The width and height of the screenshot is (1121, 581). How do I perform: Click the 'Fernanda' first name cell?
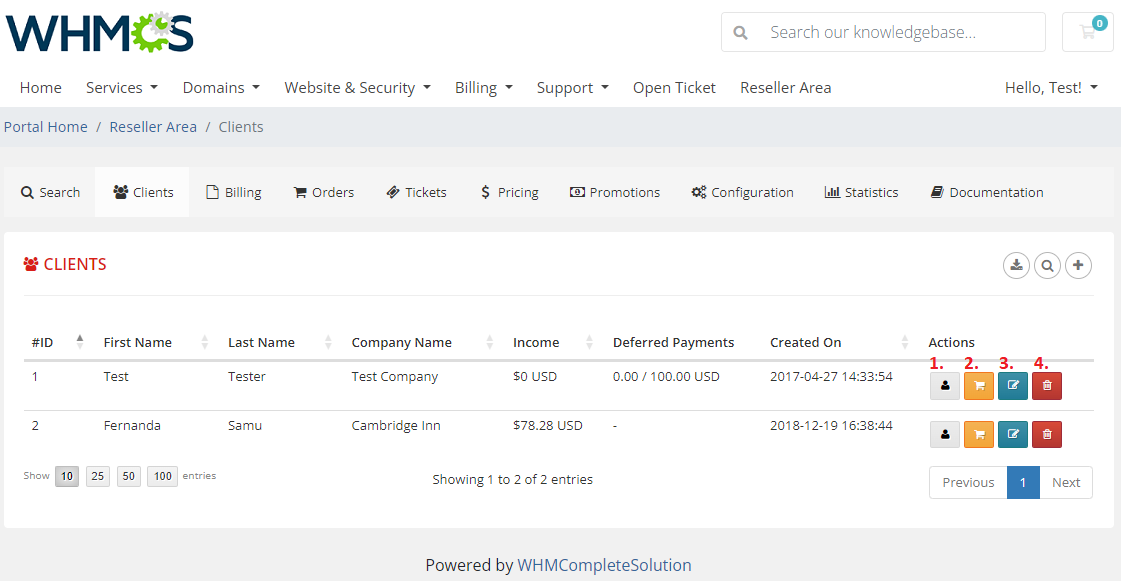[132, 426]
